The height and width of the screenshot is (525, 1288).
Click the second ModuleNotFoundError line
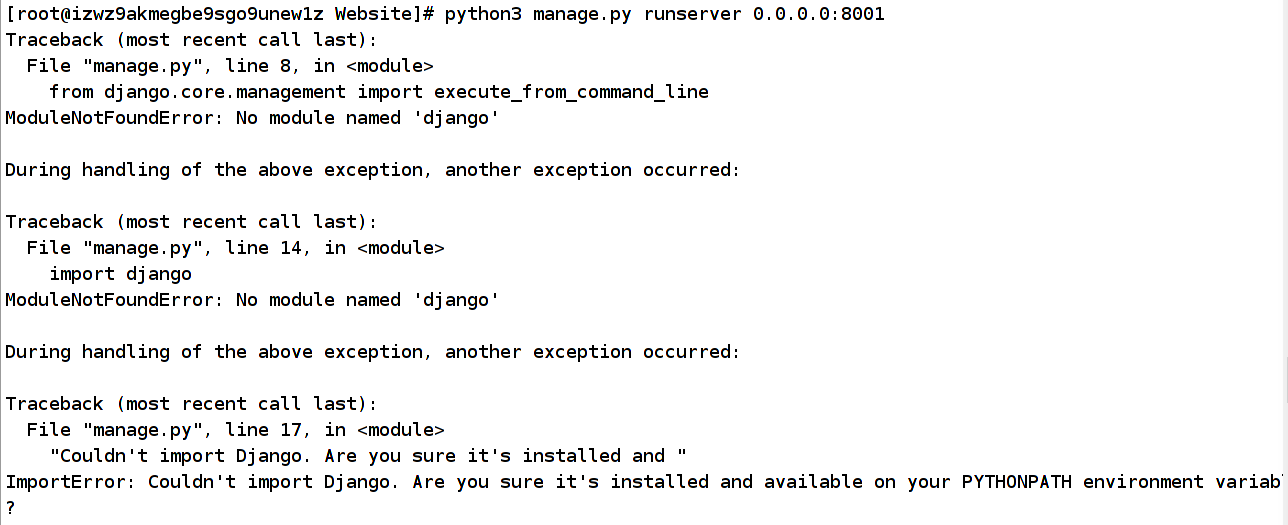pos(252,300)
